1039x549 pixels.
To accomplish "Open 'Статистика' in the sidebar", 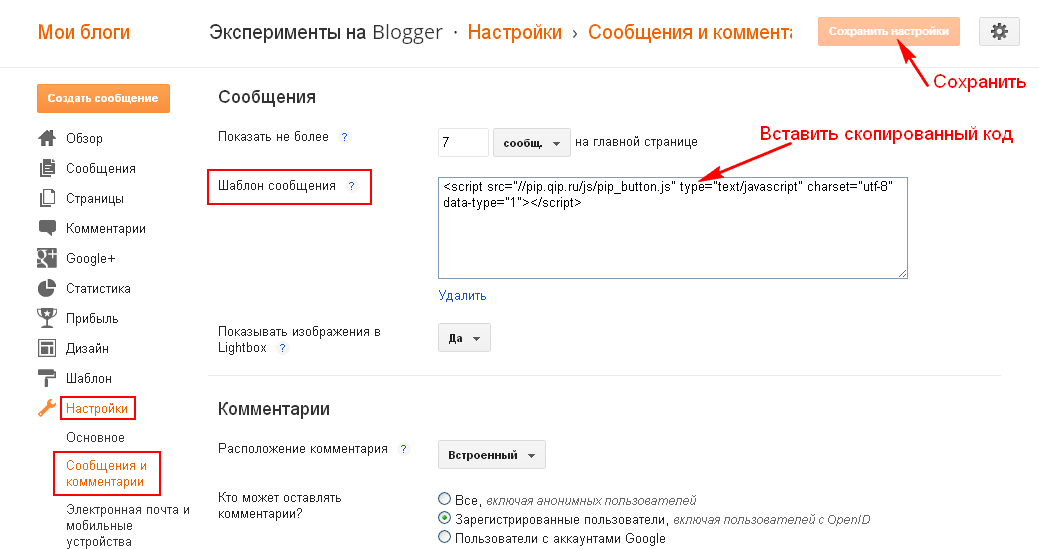I will (x=98, y=288).
